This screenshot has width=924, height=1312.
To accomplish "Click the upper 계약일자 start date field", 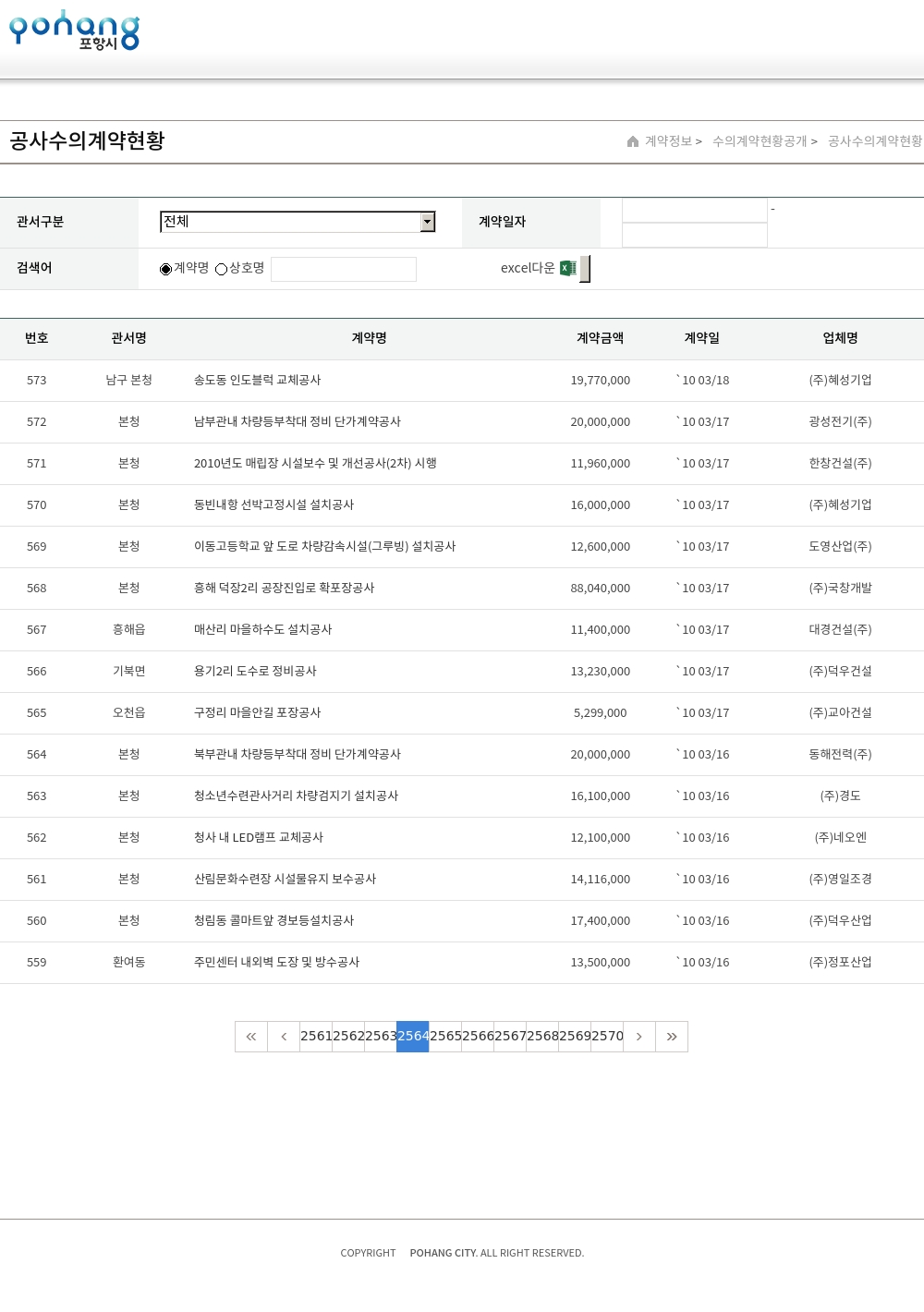I will [x=695, y=211].
